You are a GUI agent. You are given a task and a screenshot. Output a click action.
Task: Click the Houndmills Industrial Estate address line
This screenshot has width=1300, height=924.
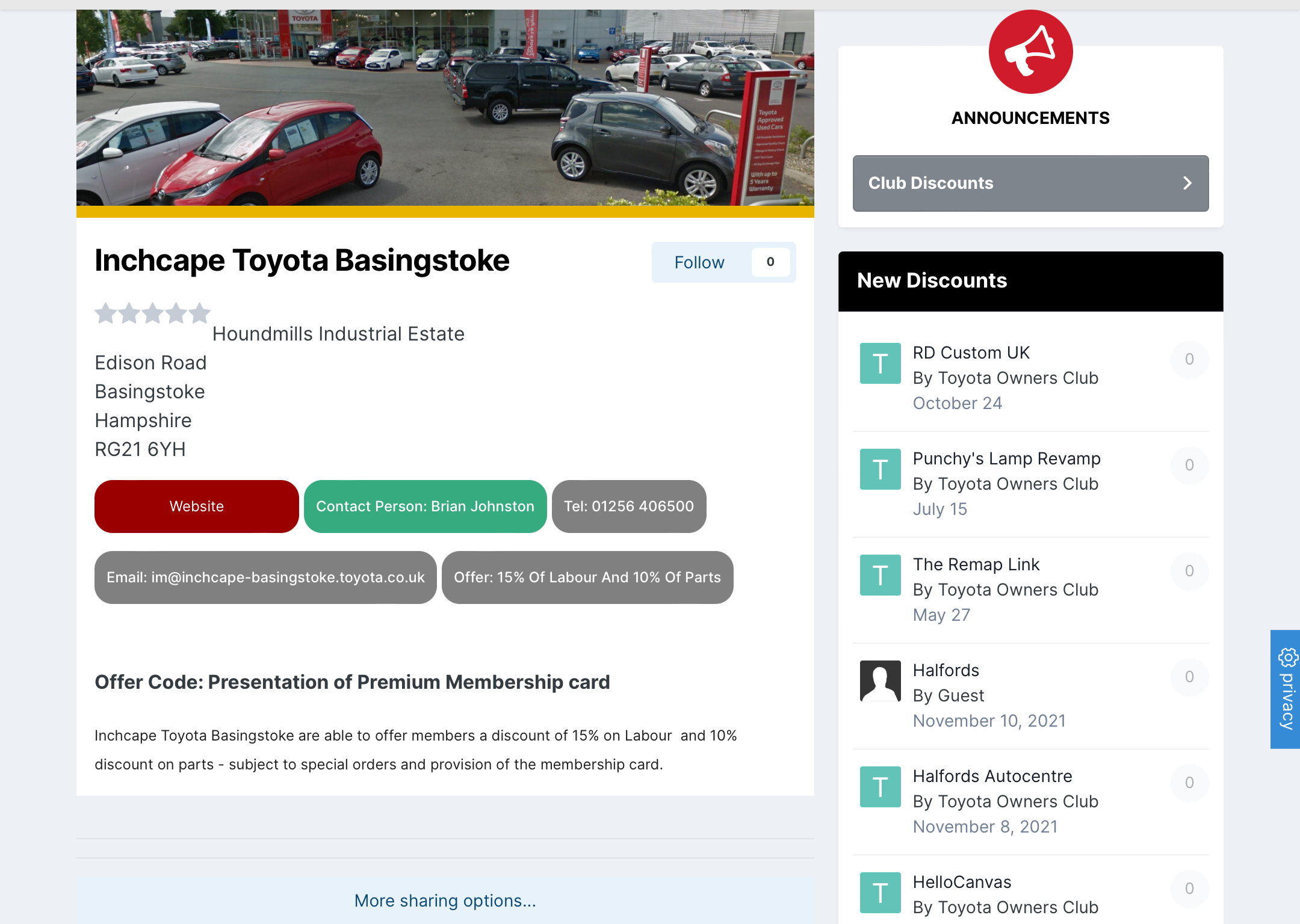click(x=338, y=334)
